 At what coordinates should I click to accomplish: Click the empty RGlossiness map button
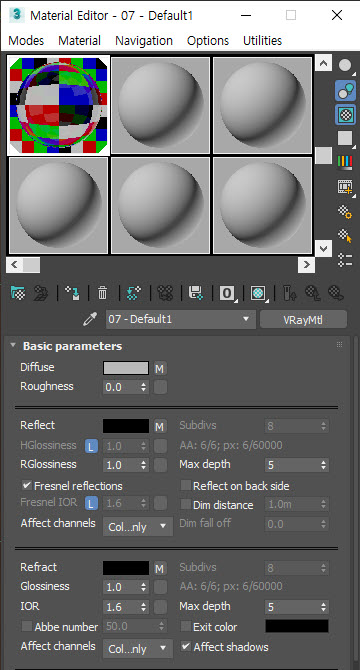coord(160,465)
